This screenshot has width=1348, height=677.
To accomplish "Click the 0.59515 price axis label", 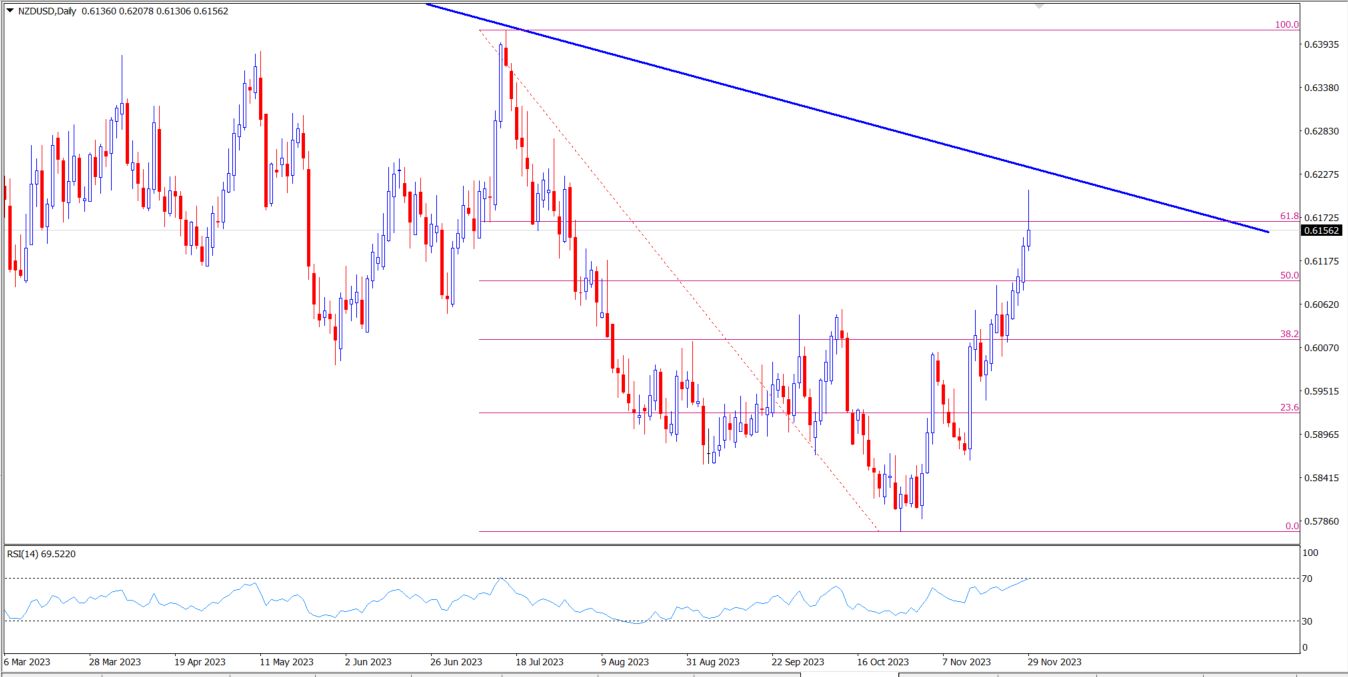I will (x=1323, y=391).
